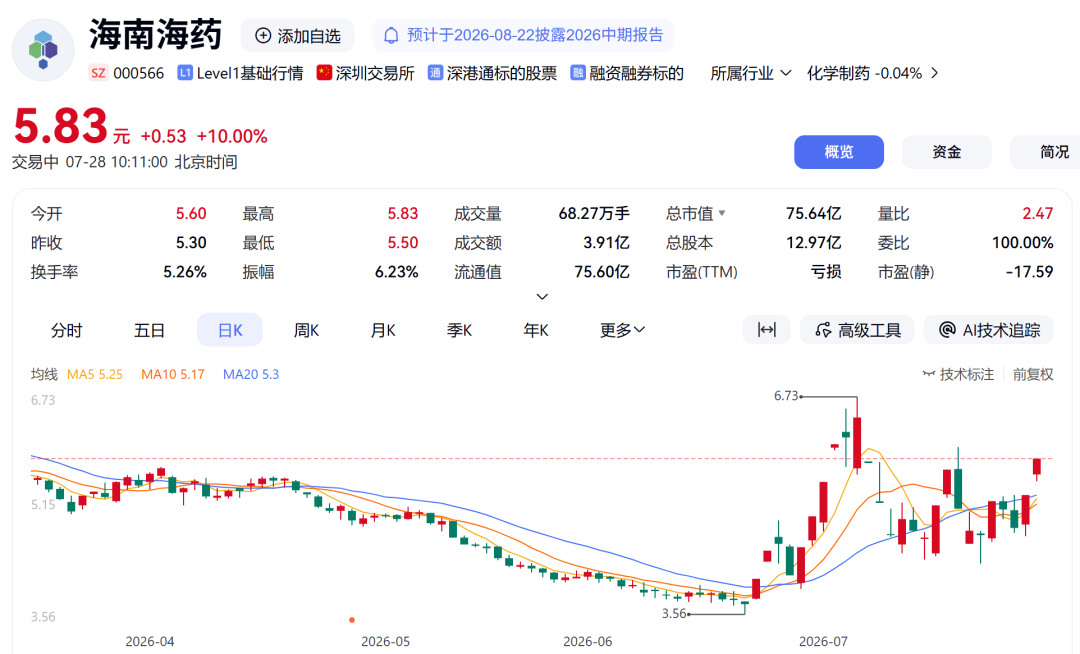Click the 融资融券标的 tag

click(x=627, y=74)
